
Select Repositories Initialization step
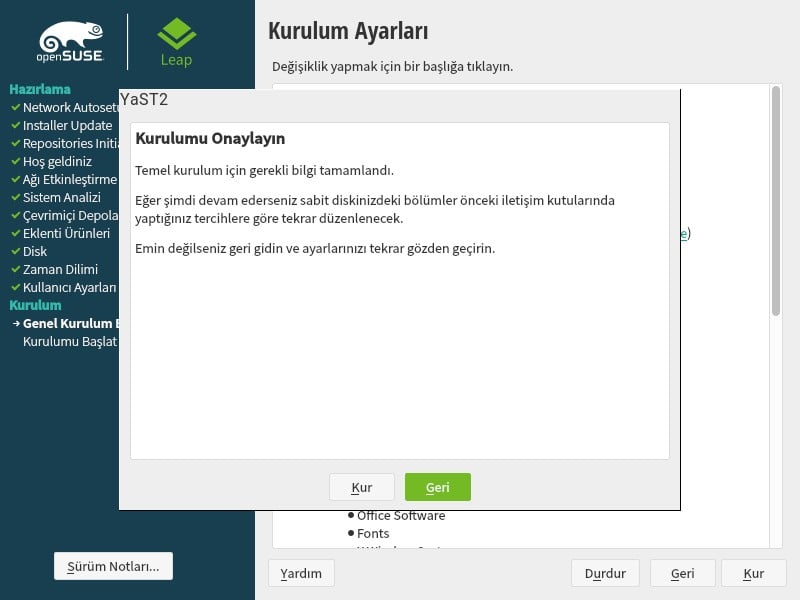70,143
